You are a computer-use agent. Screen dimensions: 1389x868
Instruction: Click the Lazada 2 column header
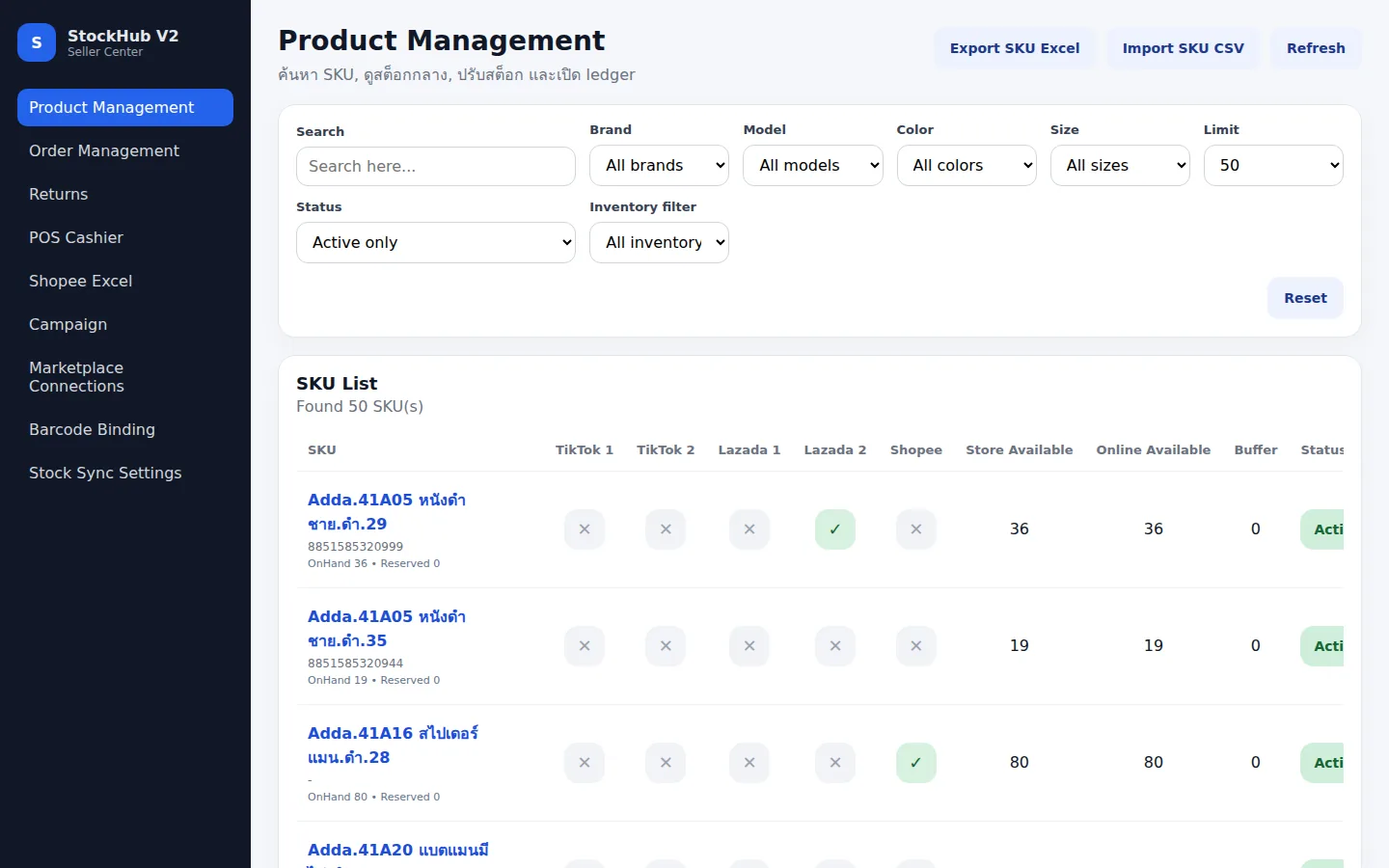835,450
